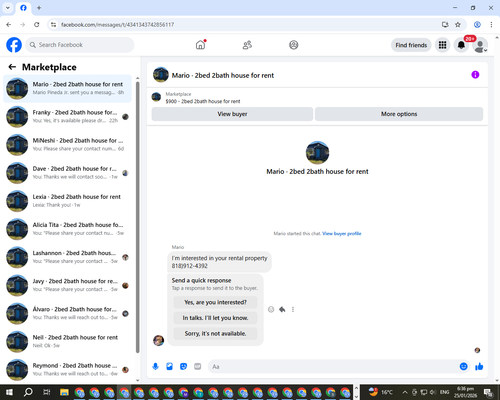Image resolution: width=500 pixels, height=400 pixels.
Task: Open Franky conversation in list
Action: coord(68,117)
